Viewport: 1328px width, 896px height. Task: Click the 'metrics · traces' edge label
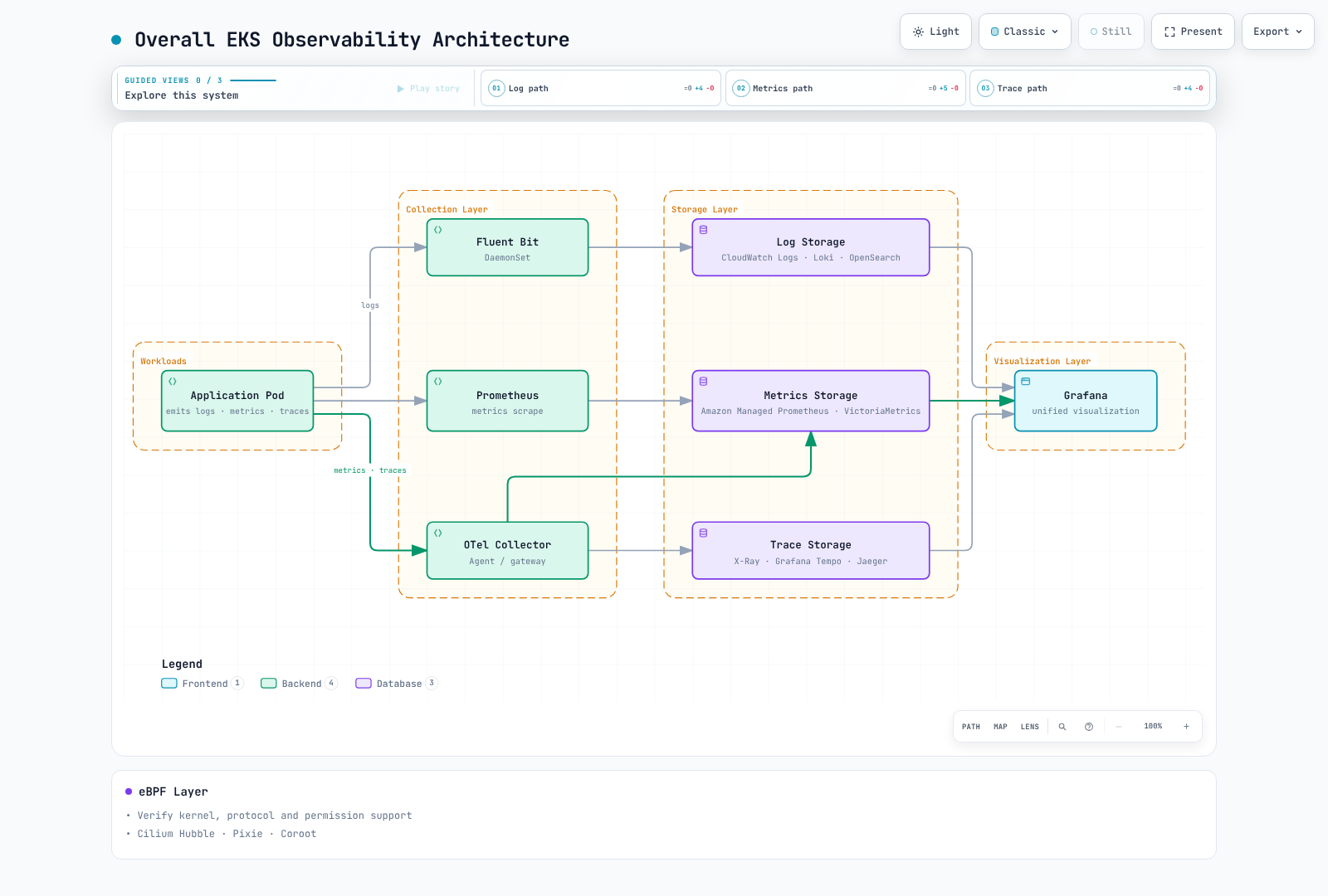point(370,470)
